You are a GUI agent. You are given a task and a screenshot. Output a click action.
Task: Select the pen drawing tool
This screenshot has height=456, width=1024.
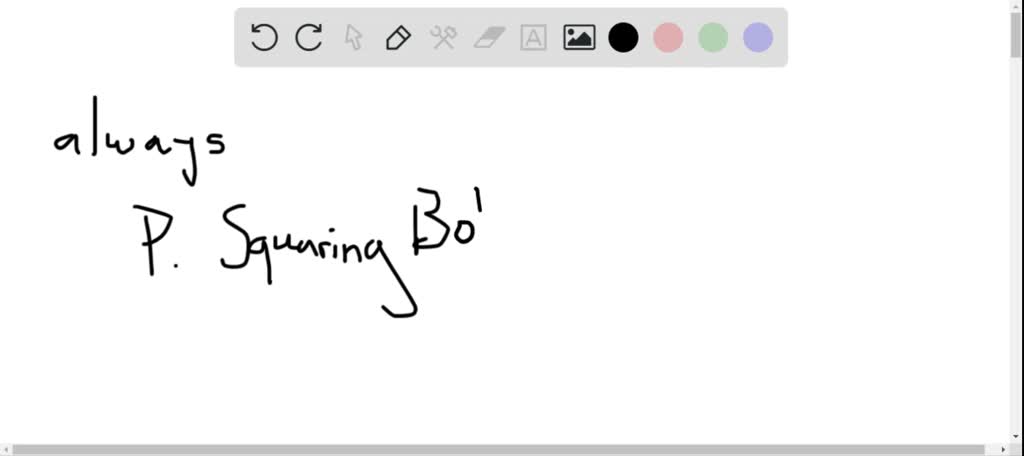tap(398, 38)
